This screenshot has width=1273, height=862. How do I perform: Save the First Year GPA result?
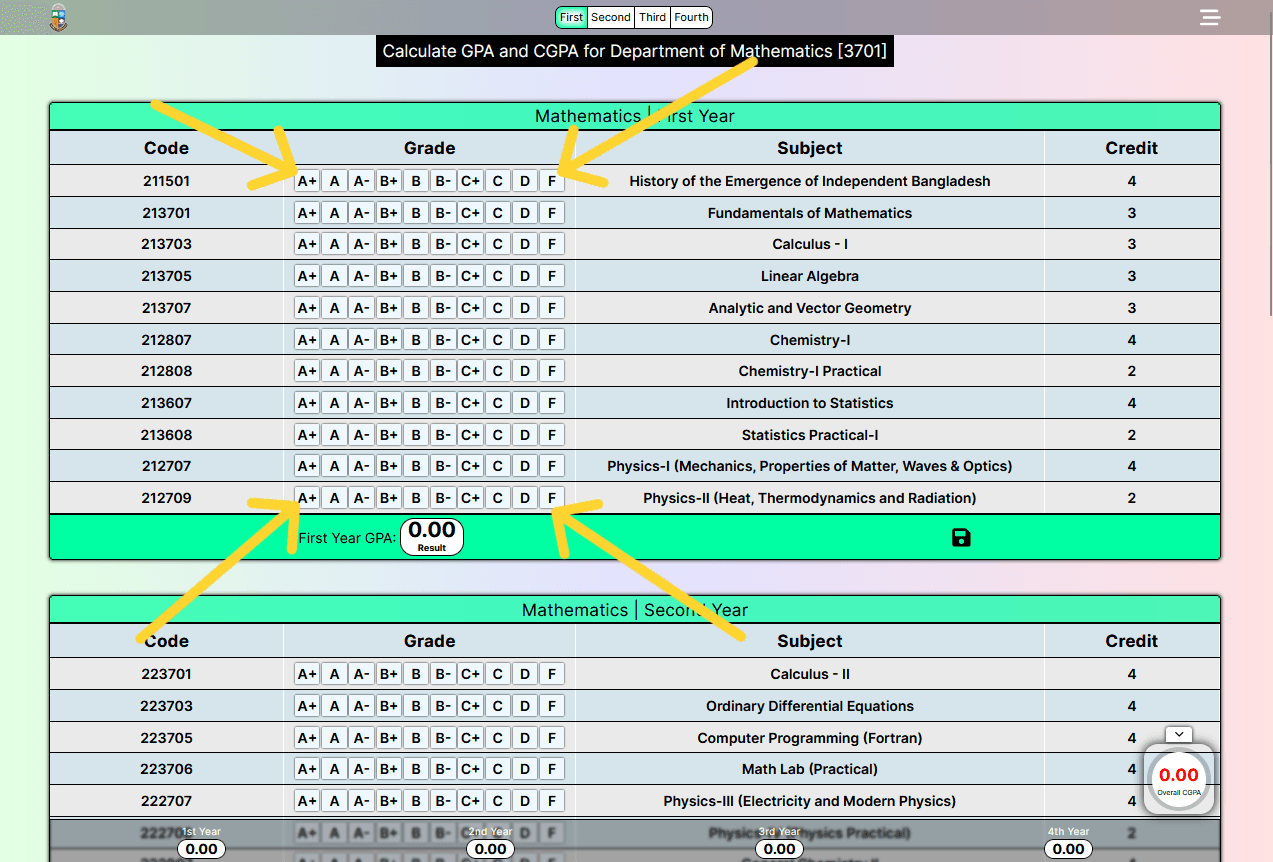961,538
